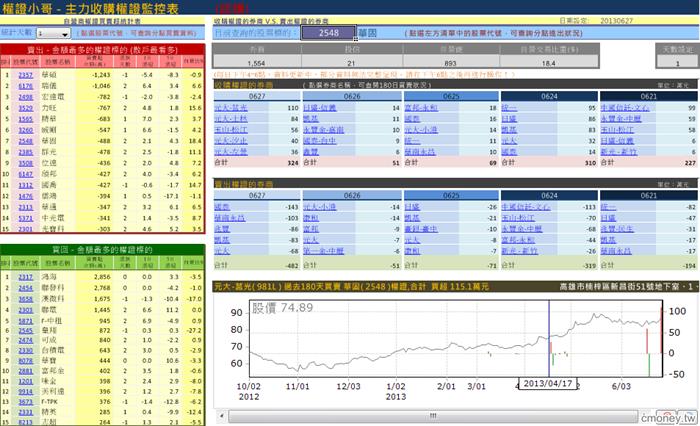Click stock code 3508 link
Screen dimensions: 700x426
(25, 163)
